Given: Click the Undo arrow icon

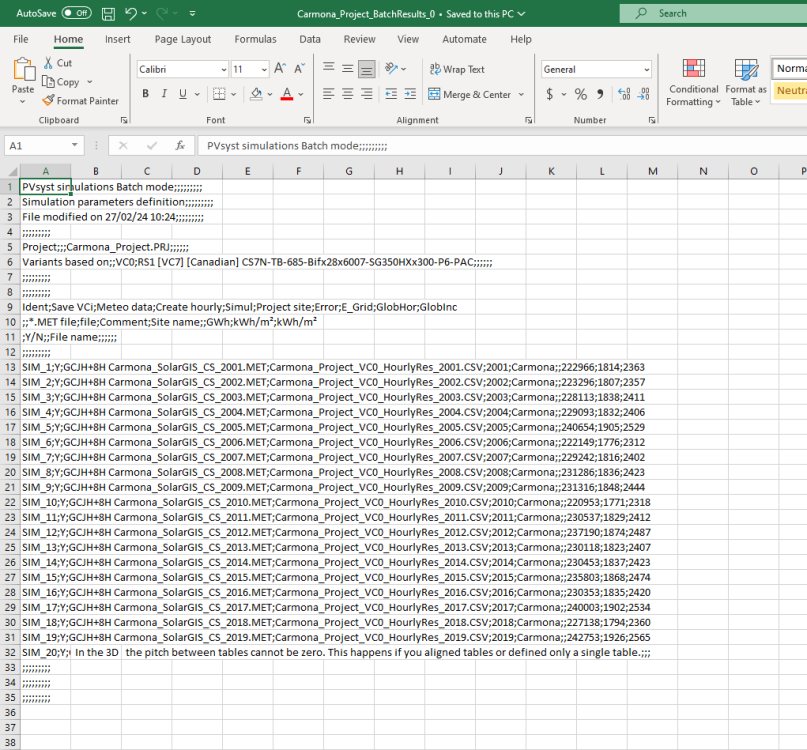Looking at the screenshot, I should (131, 14).
